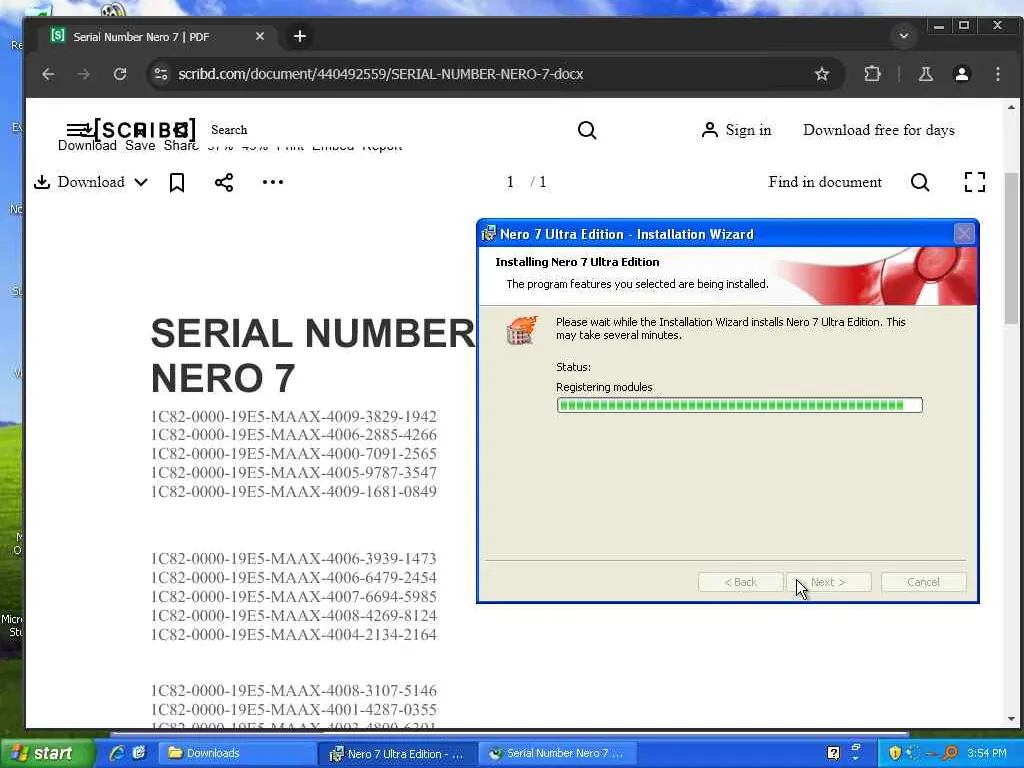Click the magnifier tray icon near clock
The image size is (1024, 768).
(950, 754)
